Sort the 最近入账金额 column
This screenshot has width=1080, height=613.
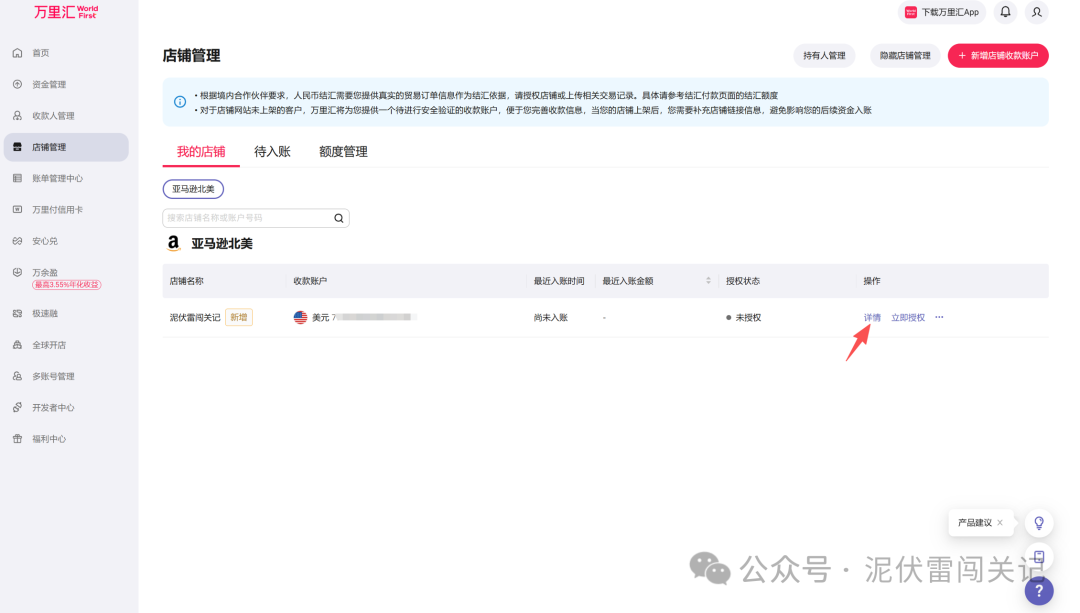pyautogui.click(x=708, y=281)
